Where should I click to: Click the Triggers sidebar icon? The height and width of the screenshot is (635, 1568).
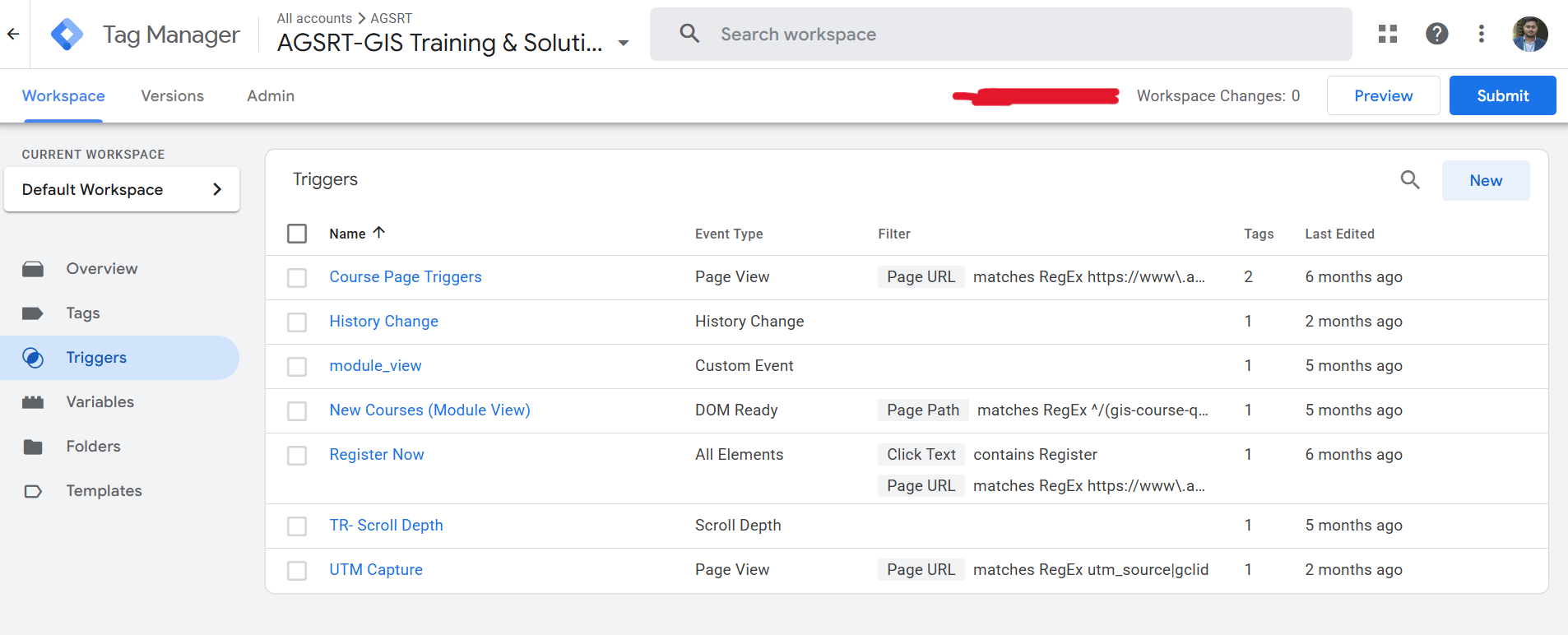pos(33,358)
